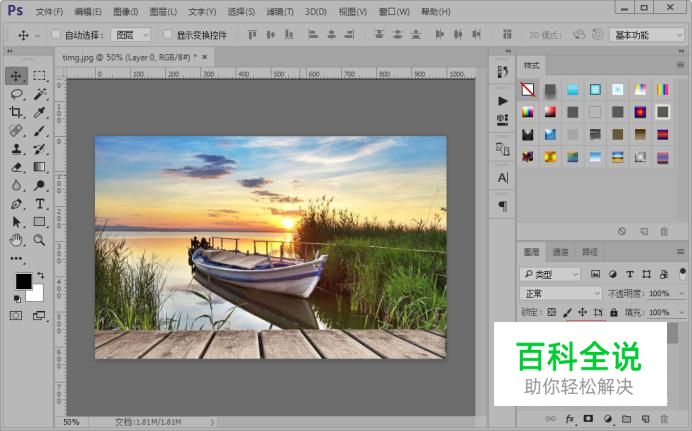692x431 pixels.
Task: Add a layer mask
Action: pyautogui.click(x=588, y=419)
